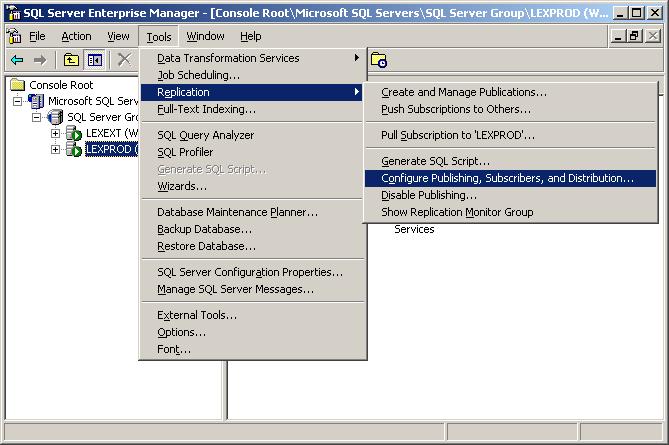Click the Services item in right pane
Viewport: 669px width, 445px height.
[414, 229]
